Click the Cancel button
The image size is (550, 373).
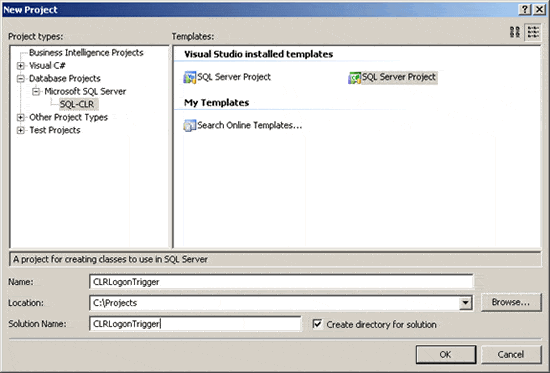pyautogui.click(x=511, y=354)
